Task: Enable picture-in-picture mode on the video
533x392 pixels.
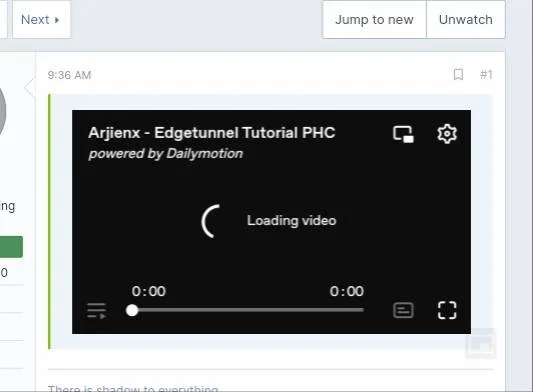Action: tap(403, 134)
